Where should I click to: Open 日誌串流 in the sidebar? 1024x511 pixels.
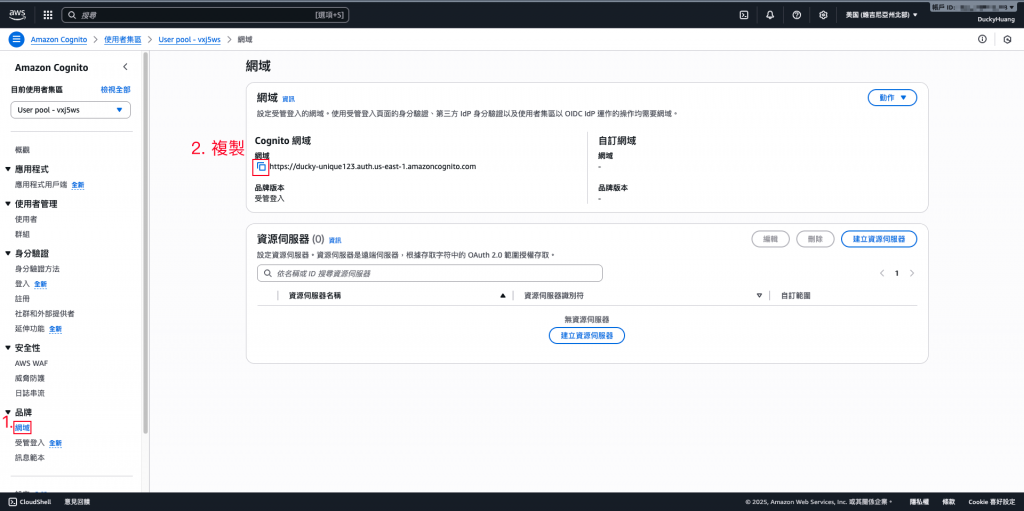pos(29,393)
